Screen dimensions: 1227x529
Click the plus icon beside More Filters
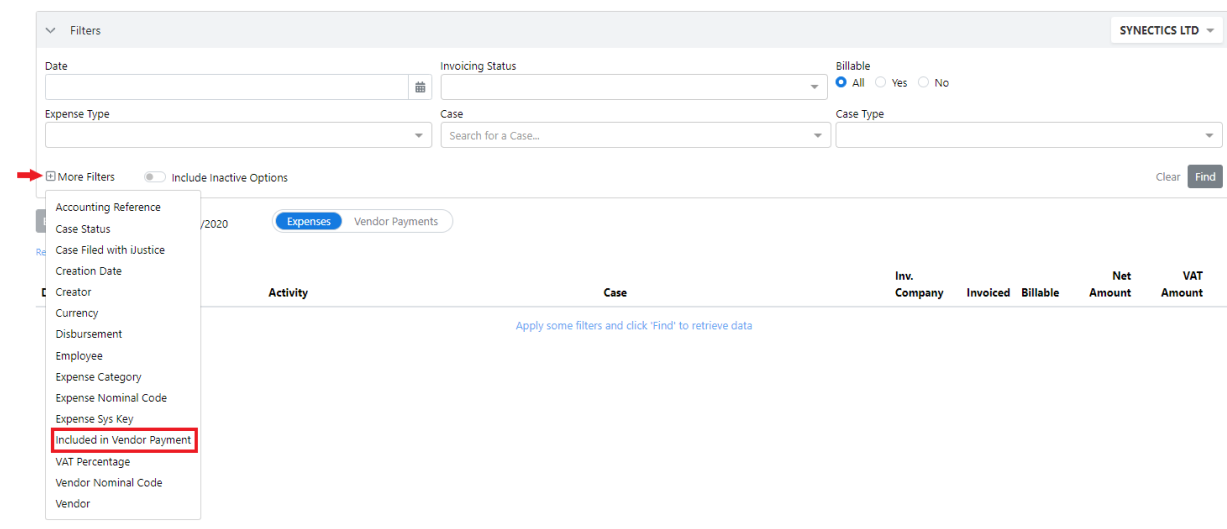[x=50, y=177]
